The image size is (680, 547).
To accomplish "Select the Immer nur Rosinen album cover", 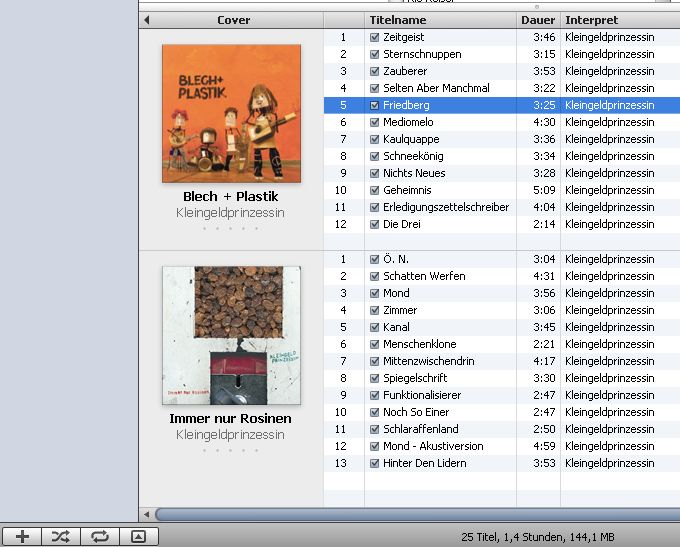I will 231,335.
